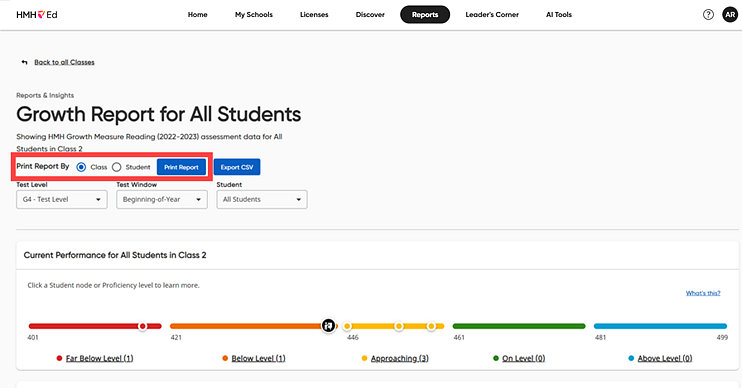Click the back arrow icon beside Back to all Classes
This screenshot has width=742, height=388.
(24, 62)
